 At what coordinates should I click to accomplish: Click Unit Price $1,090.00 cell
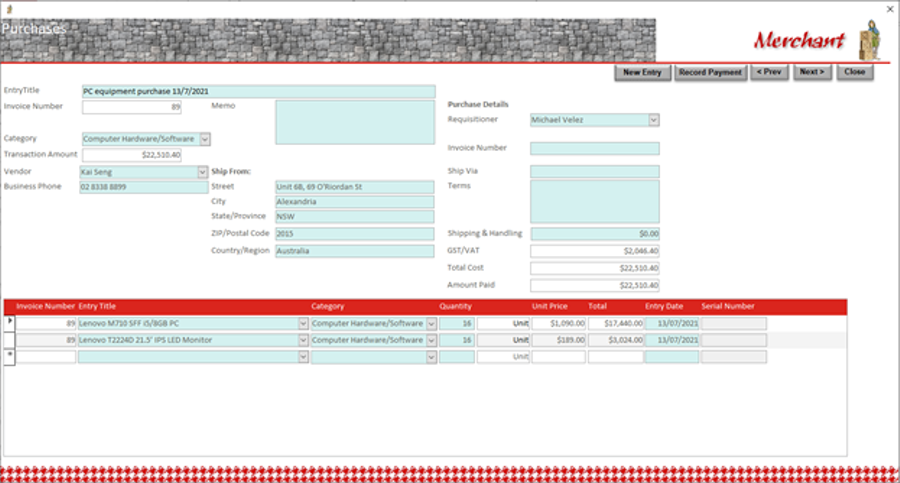[558, 324]
